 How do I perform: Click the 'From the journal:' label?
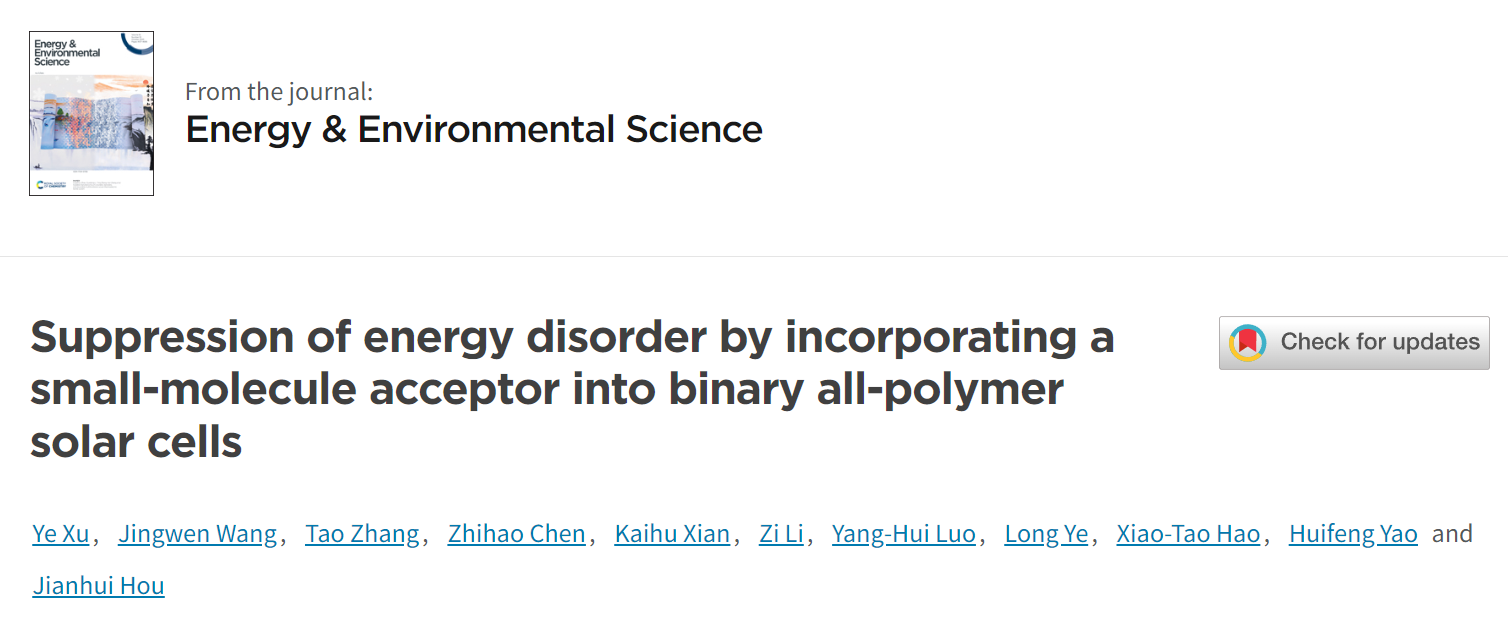click(x=279, y=91)
